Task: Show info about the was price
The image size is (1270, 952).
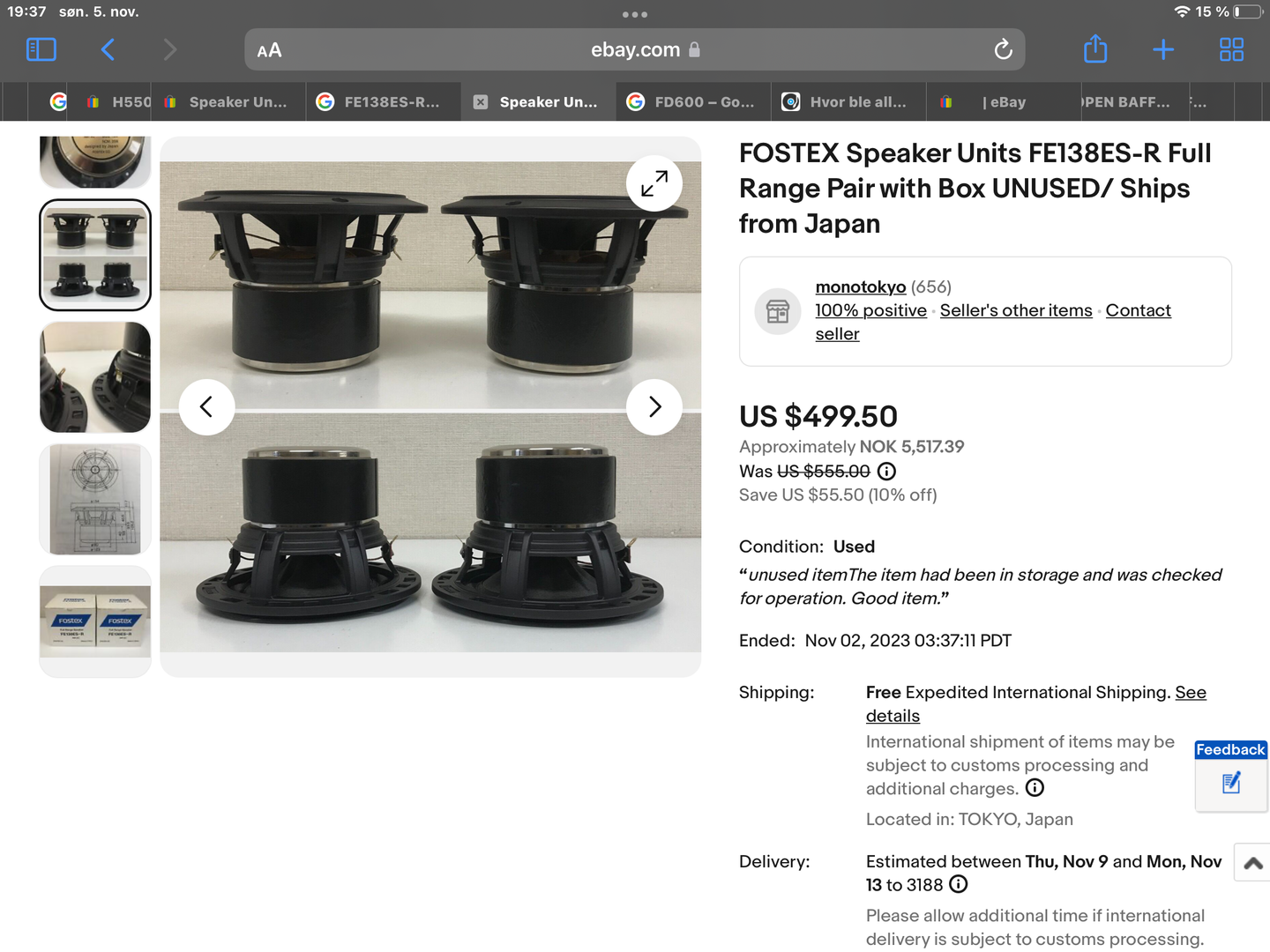Action: coord(887,472)
